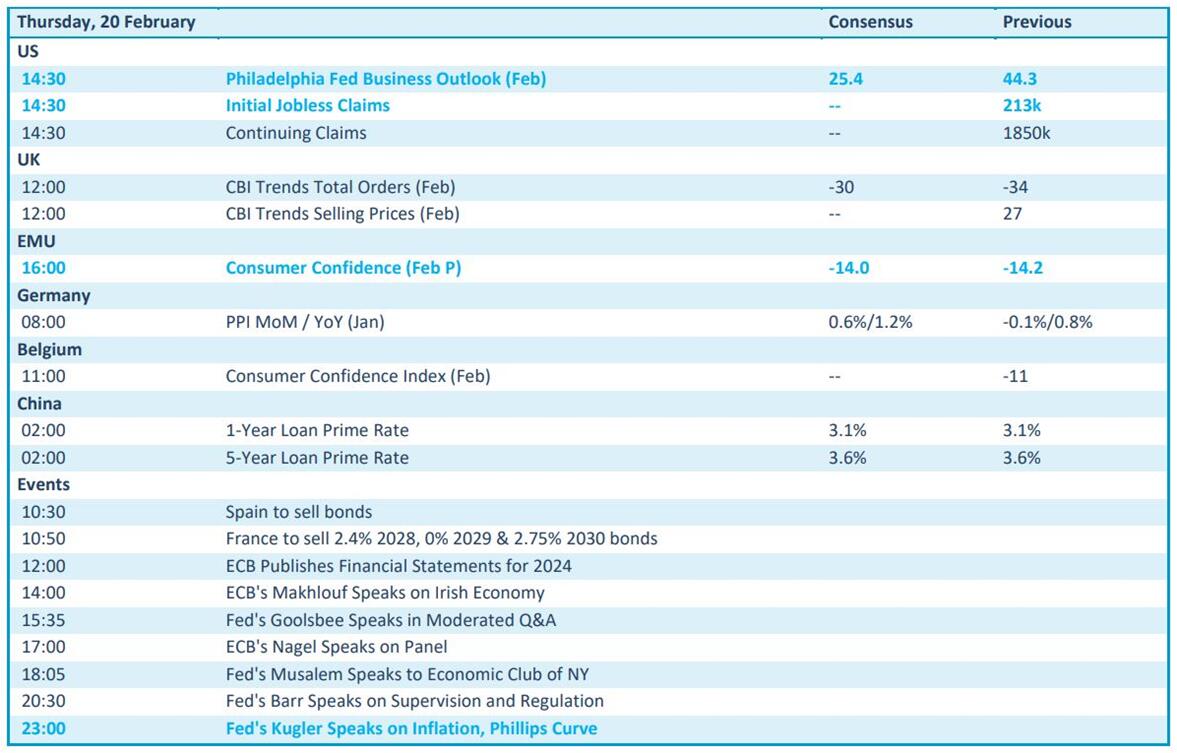Select the Initial Jobless Claims row title
This screenshot has width=1177, height=753.
point(307,106)
